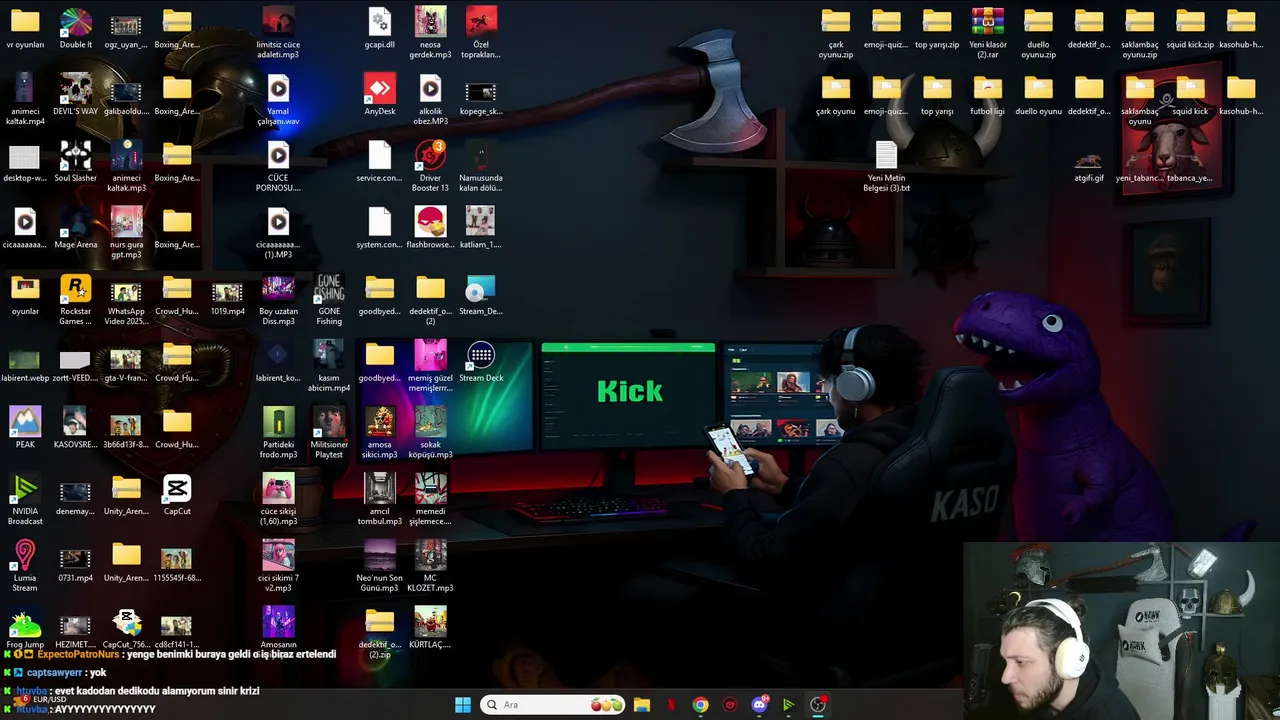Select the ogz_uyan_... video file
1280x720 pixels.
(126, 29)
